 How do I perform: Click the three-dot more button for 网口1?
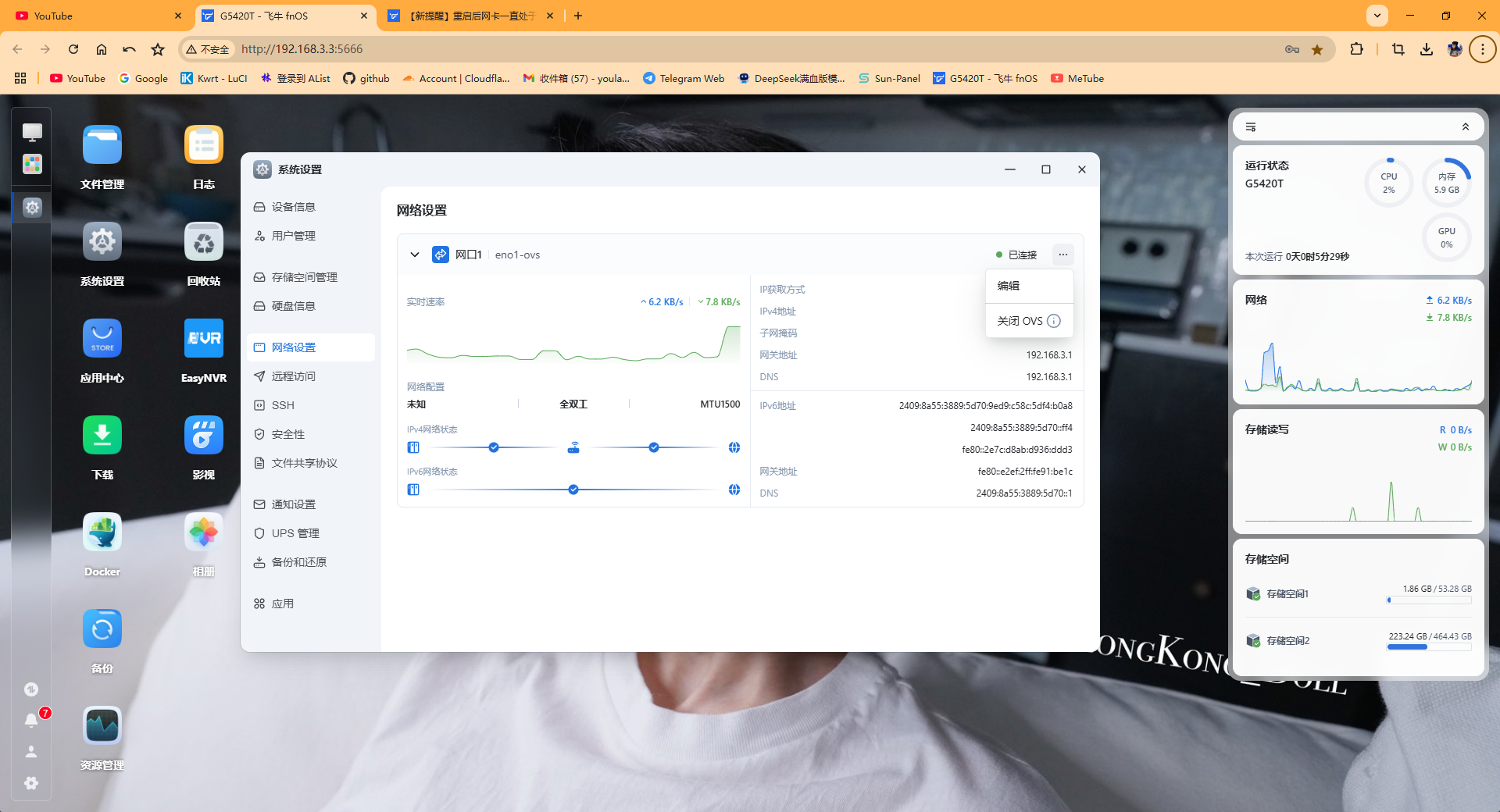(1062, 255)
